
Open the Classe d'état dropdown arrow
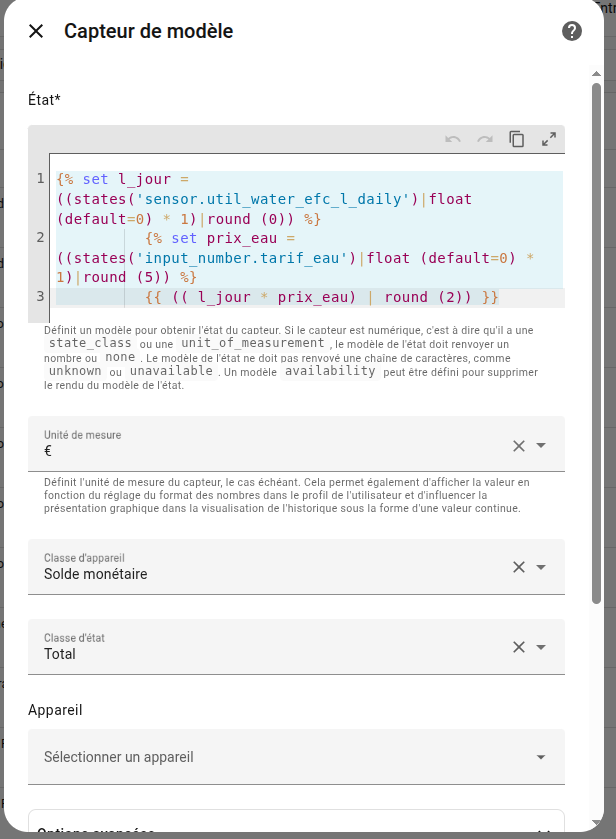point(541,647)
